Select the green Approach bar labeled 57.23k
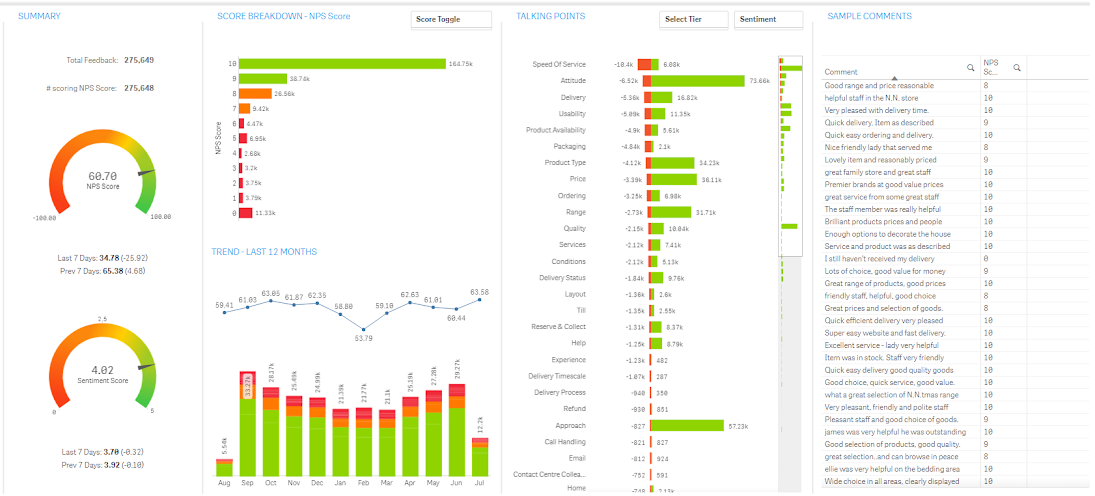This screenshot has width=1095, height=496. pos(687,425)
